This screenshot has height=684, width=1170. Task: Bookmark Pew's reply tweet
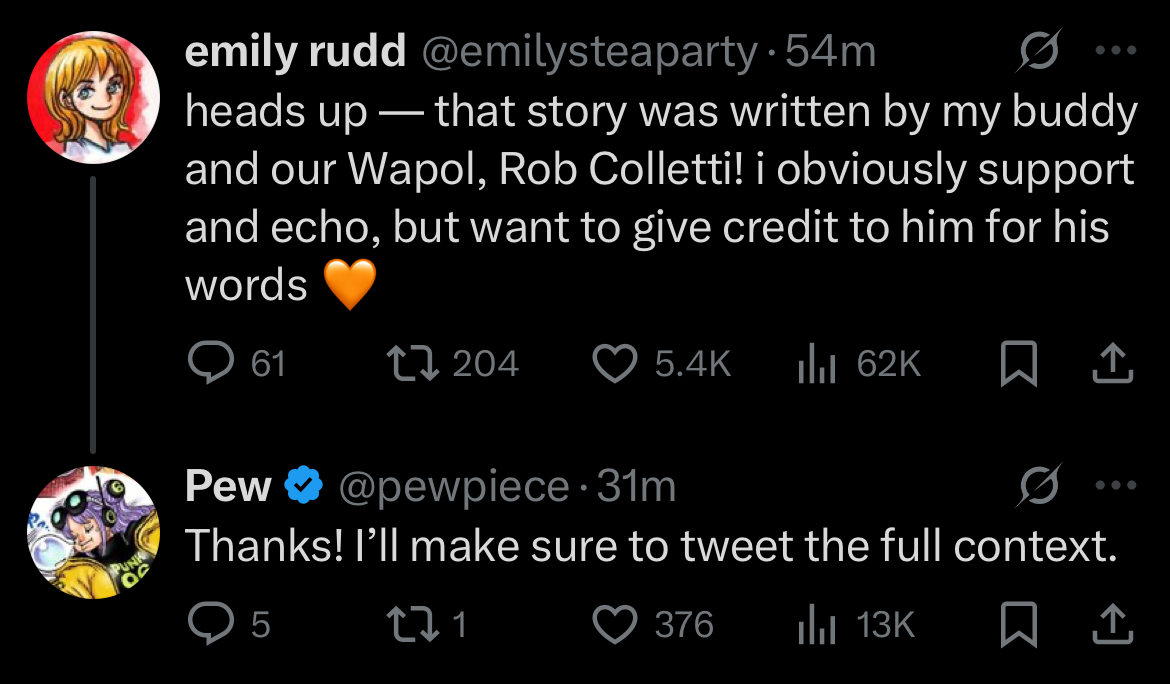[x=1019, y=624]
